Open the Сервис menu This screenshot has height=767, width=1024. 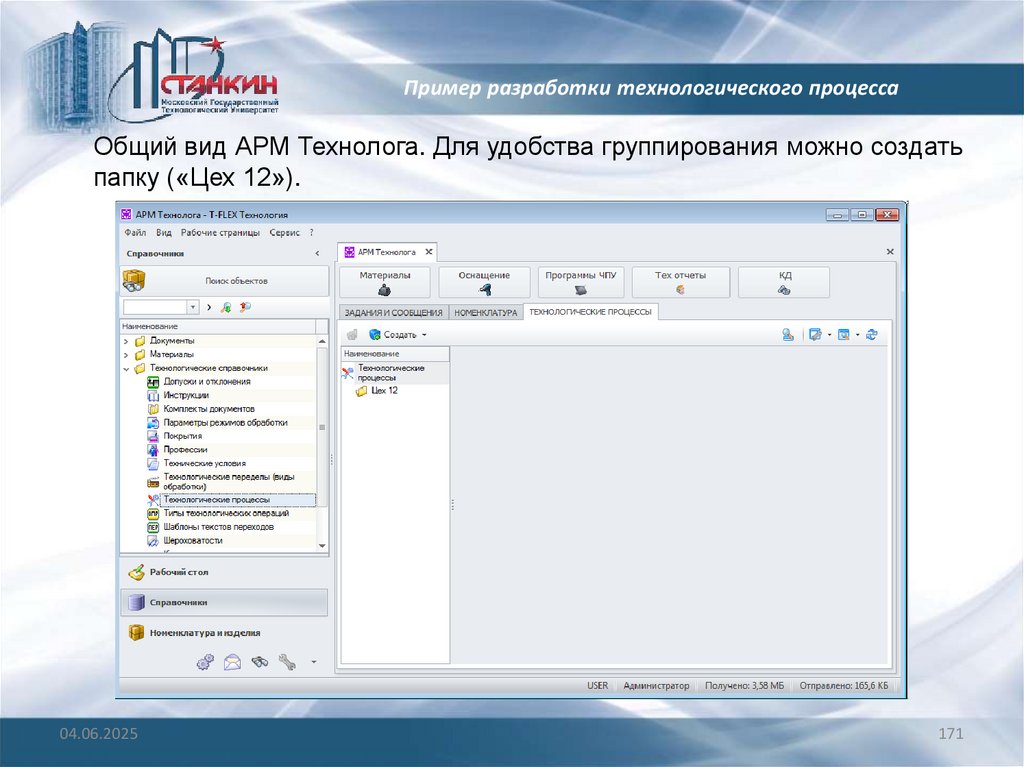click(x=285, y=233)
